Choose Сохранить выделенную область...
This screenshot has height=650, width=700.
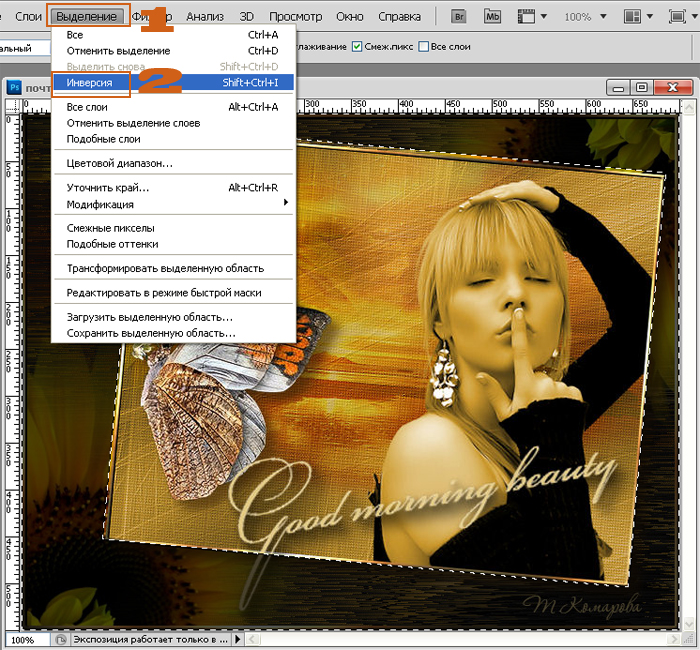point(173,333)
